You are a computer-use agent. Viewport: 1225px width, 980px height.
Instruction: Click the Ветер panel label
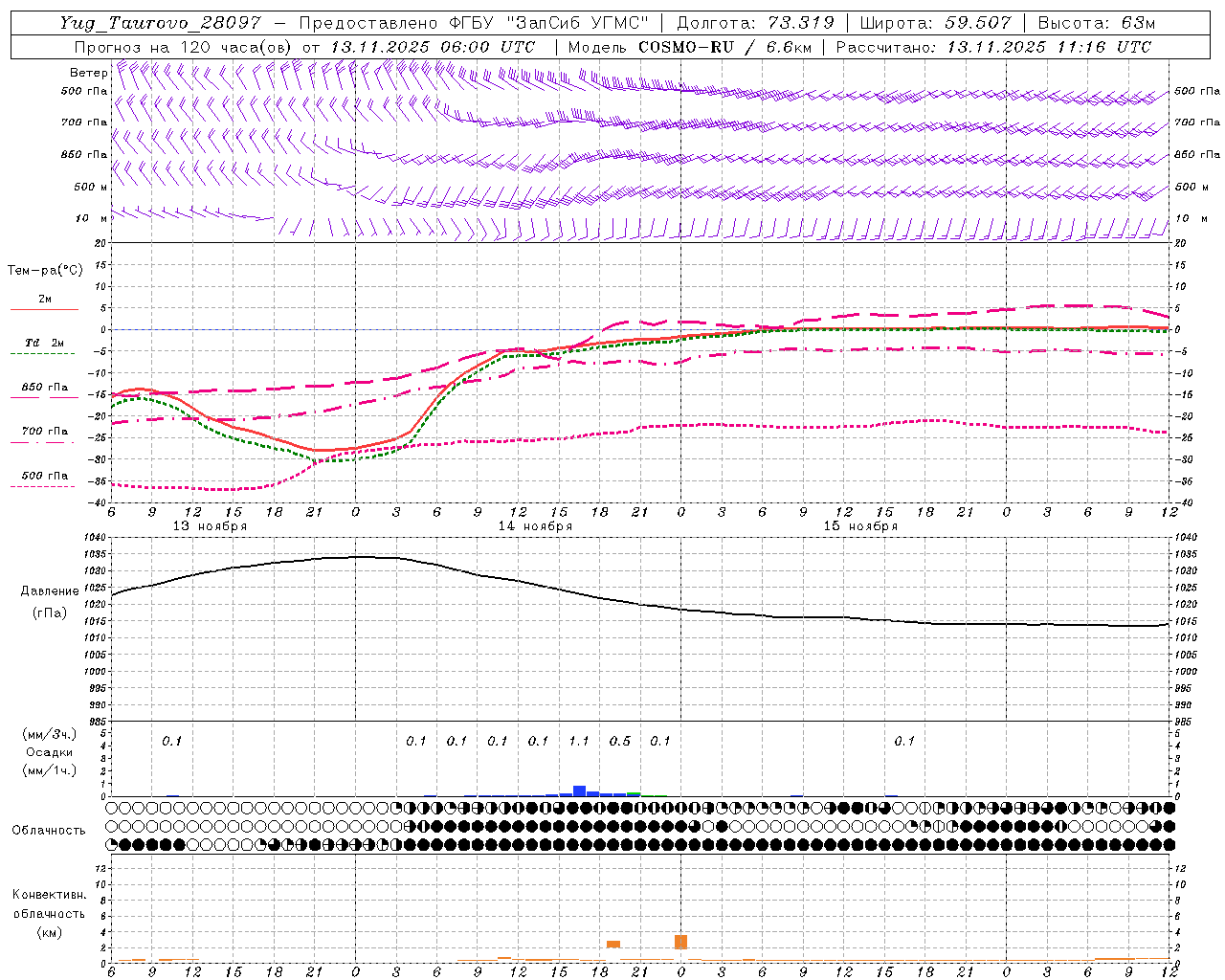pos(88,73)
